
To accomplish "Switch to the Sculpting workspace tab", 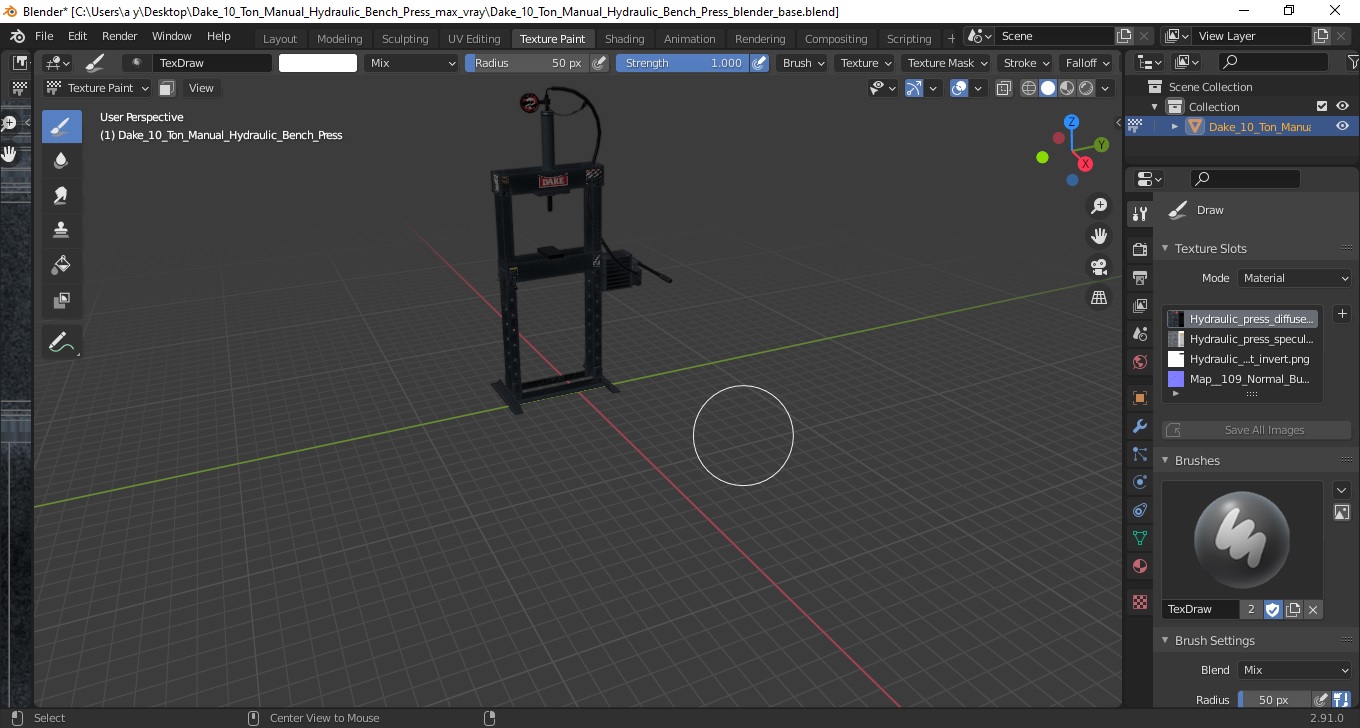I will pos(405,39).
